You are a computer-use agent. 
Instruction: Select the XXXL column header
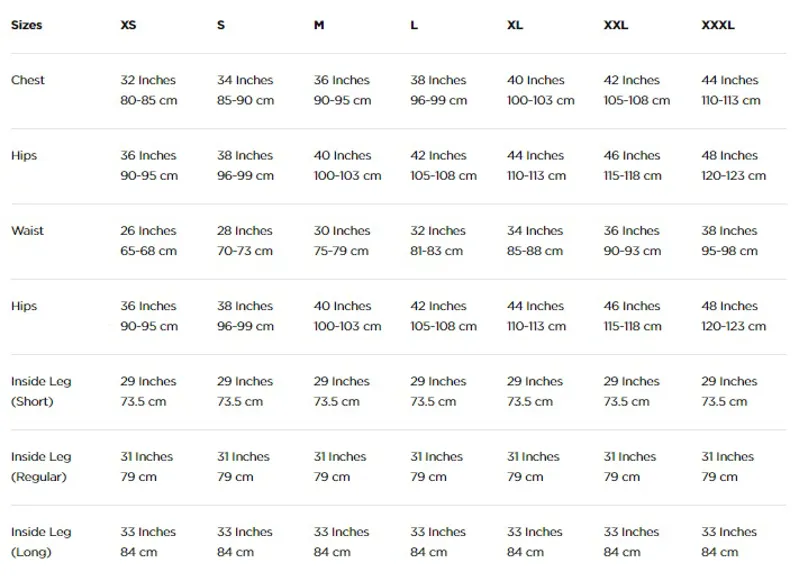point(718,25)
